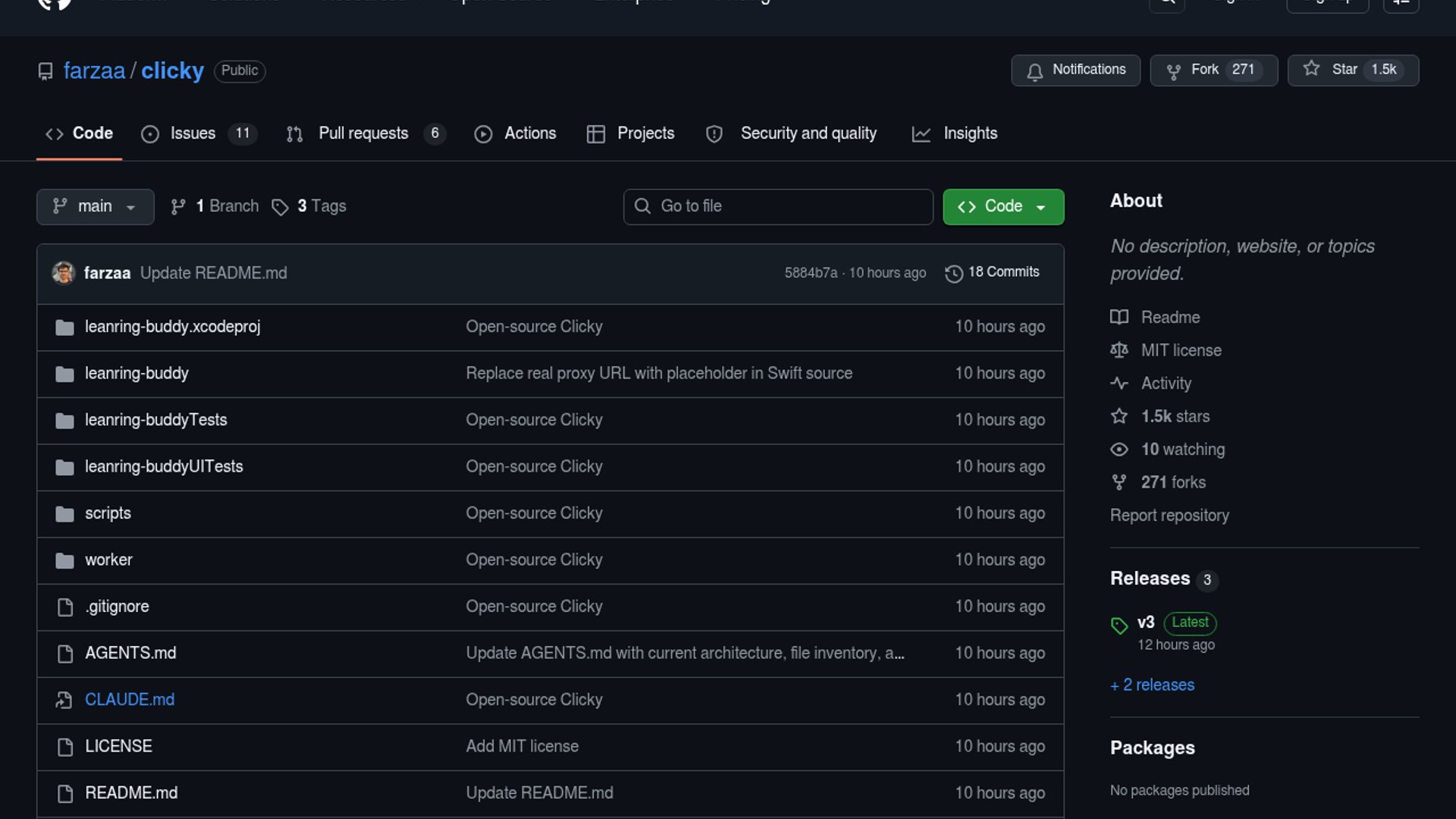Open the worker folder
The image size is (1456, 819).
tap(108, 560)
